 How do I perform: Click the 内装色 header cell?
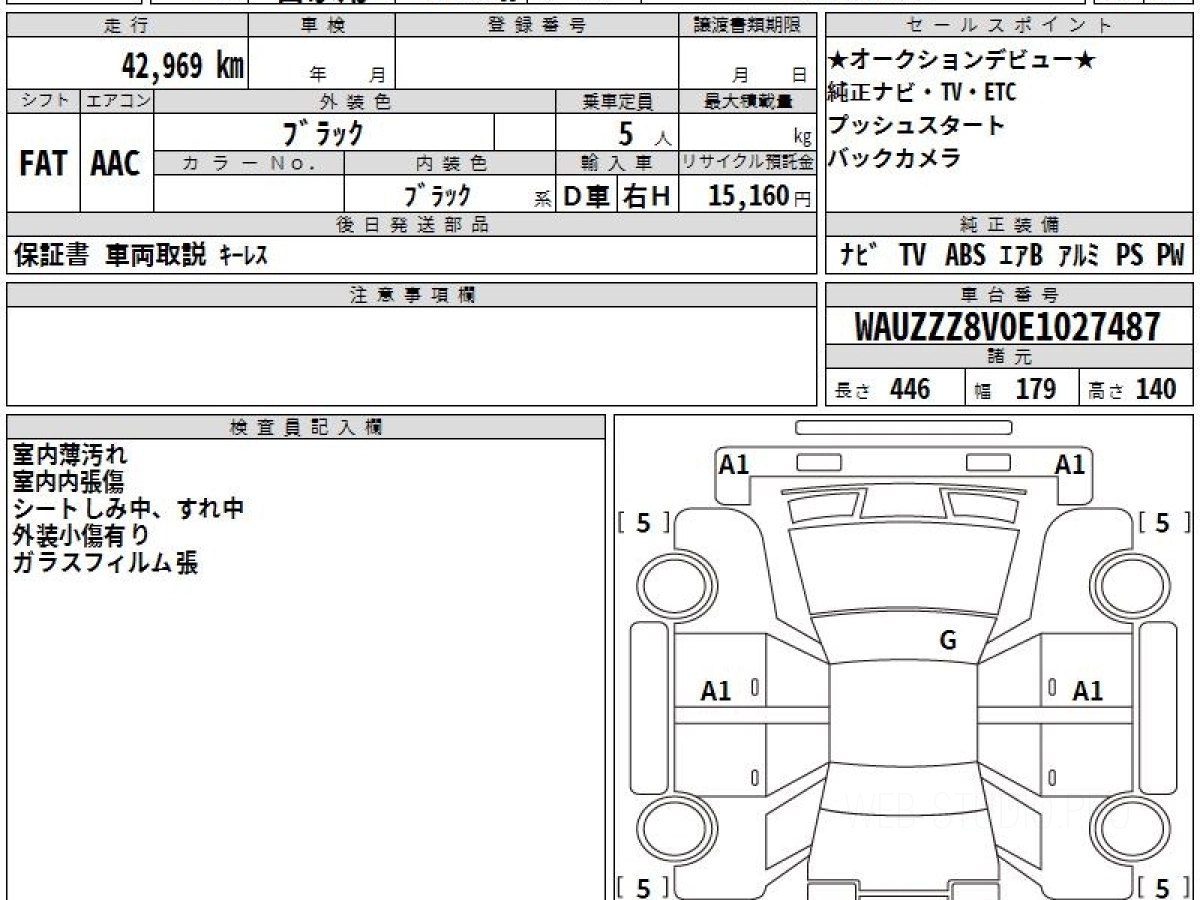[x=450, y=163]
